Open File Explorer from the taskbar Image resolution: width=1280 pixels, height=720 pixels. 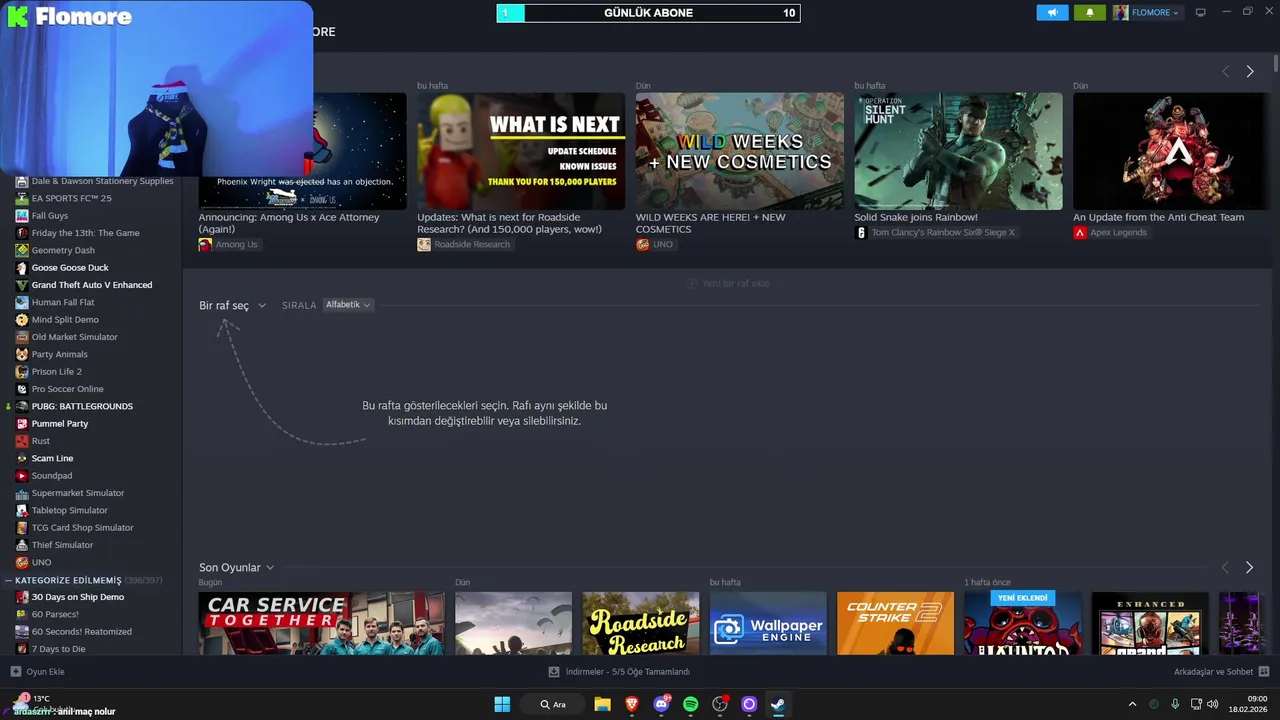(602, 704)
